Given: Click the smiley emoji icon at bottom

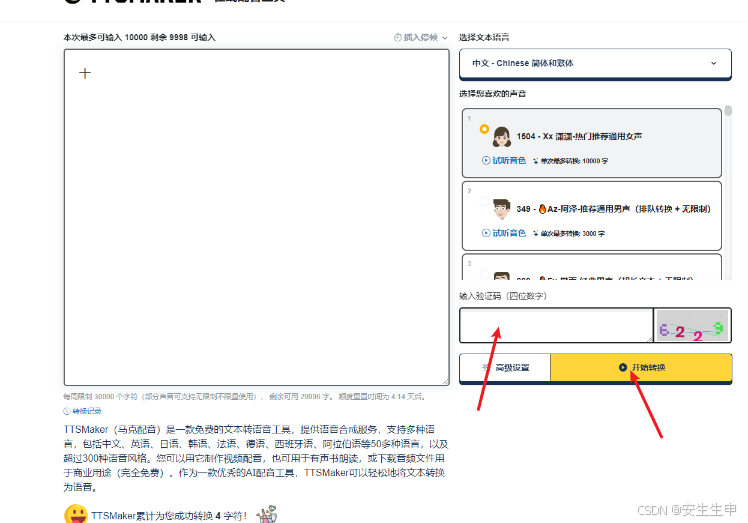Looking at the screenshot, I should pos(76,514).
